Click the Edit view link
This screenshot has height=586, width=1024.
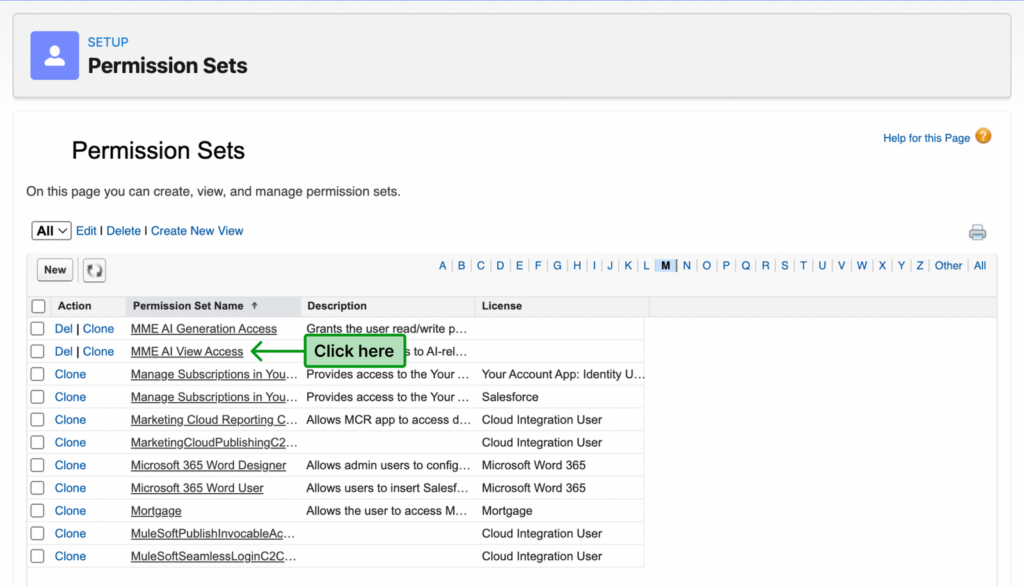86,231
